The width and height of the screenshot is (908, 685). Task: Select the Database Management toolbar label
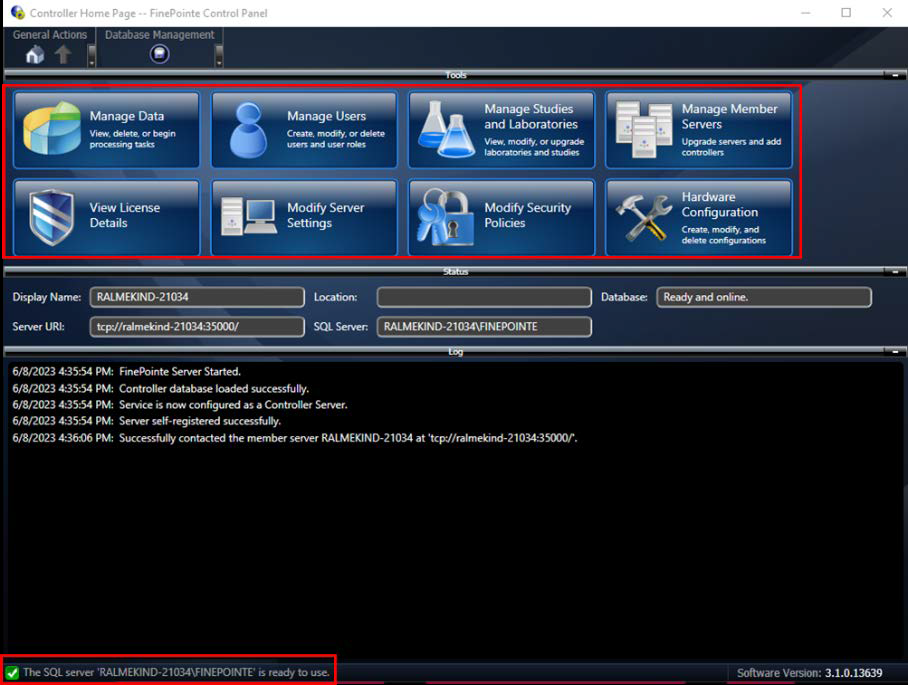159,35
